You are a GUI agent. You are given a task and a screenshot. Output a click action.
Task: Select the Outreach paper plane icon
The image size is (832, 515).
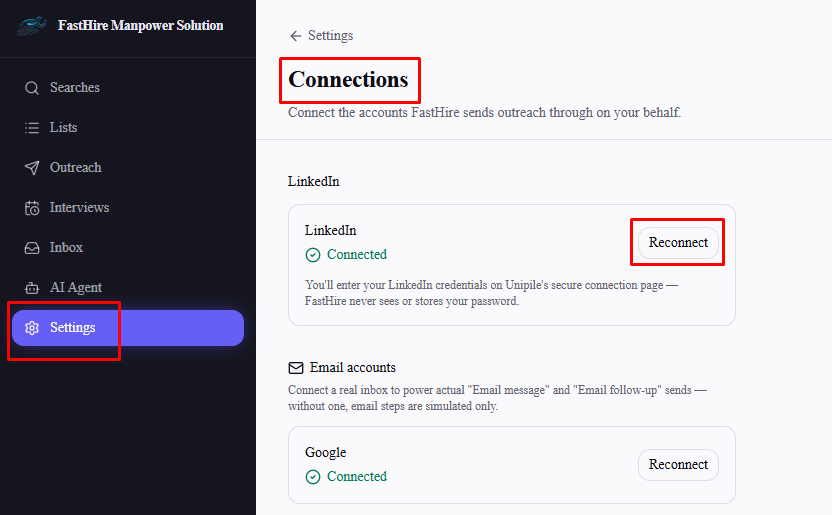click(32, 168)
